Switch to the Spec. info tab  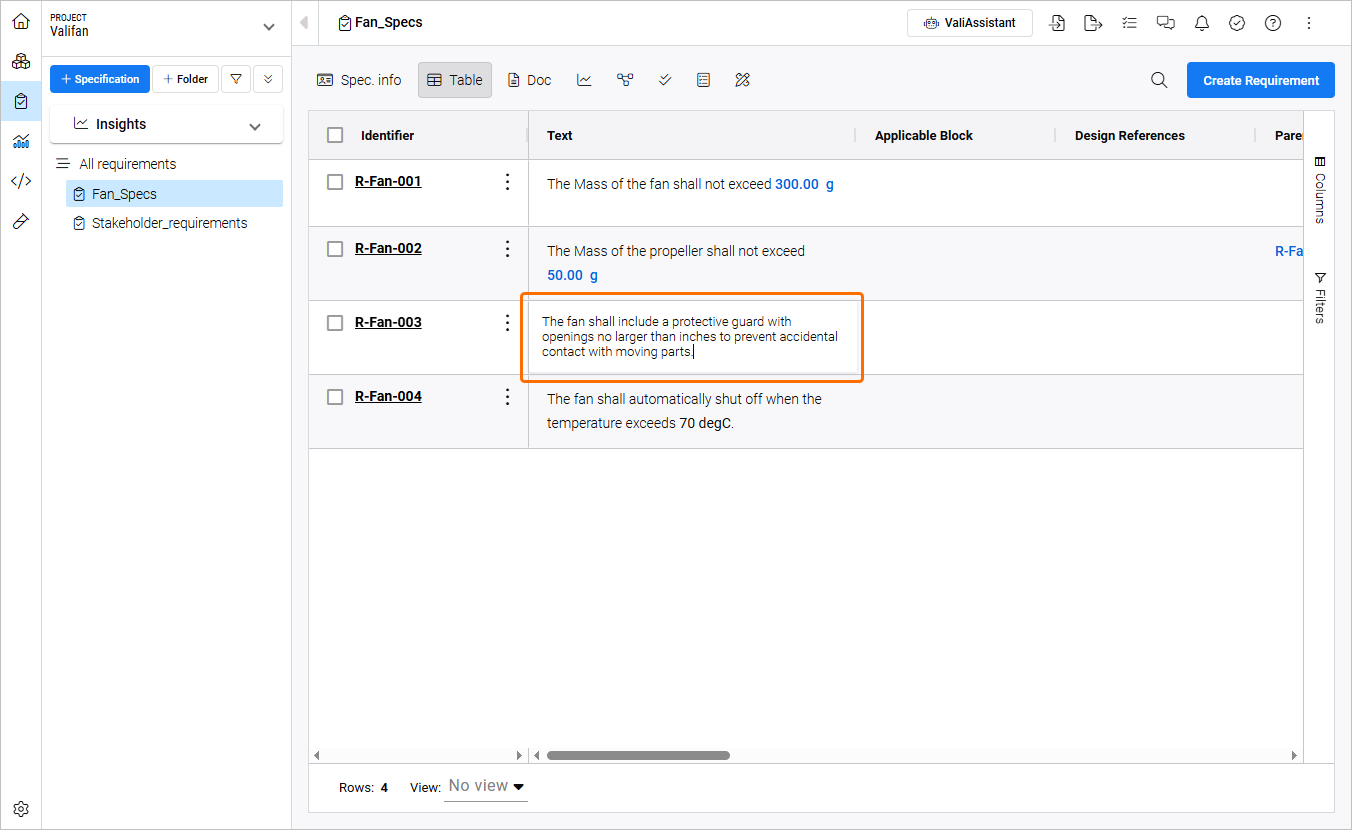point(359,80)
